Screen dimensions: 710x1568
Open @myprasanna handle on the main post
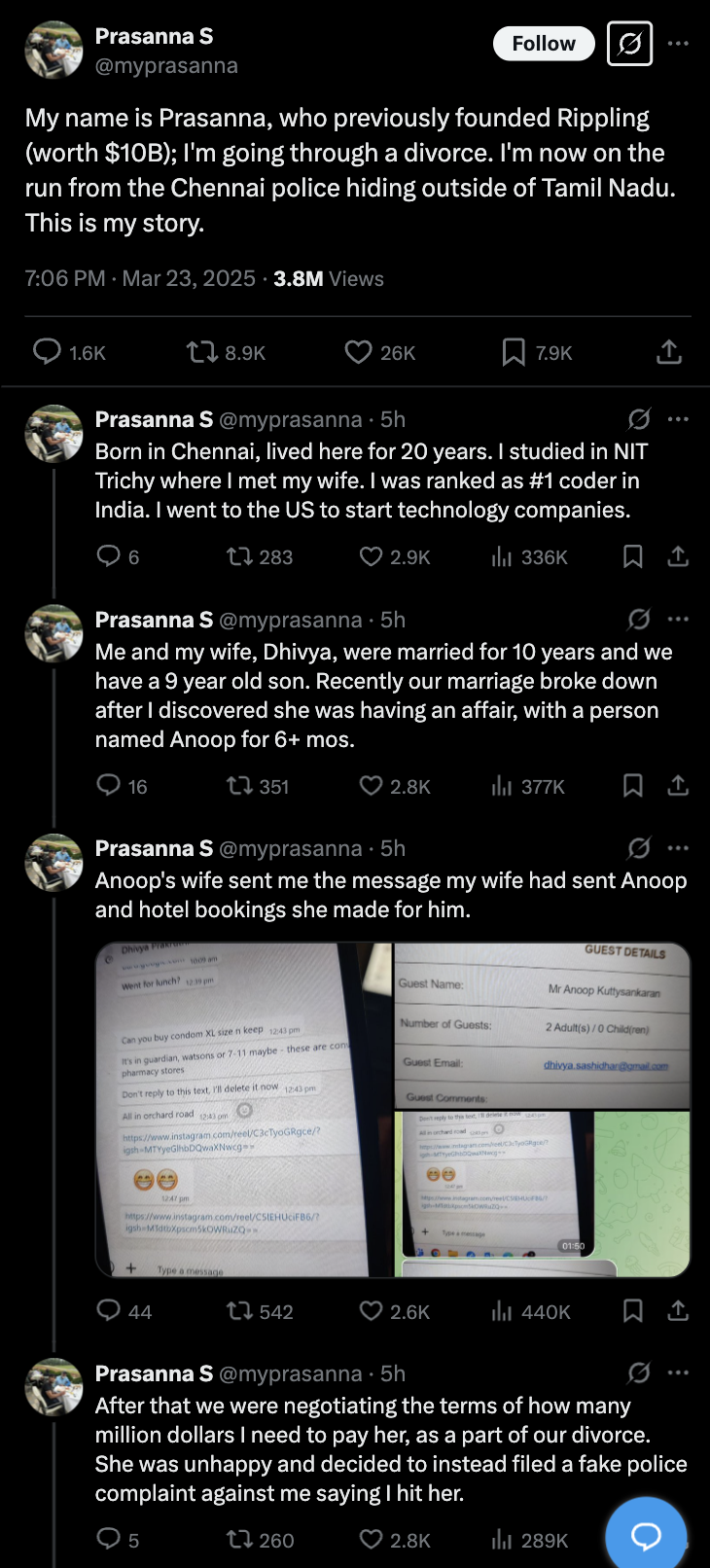(166, 66)
